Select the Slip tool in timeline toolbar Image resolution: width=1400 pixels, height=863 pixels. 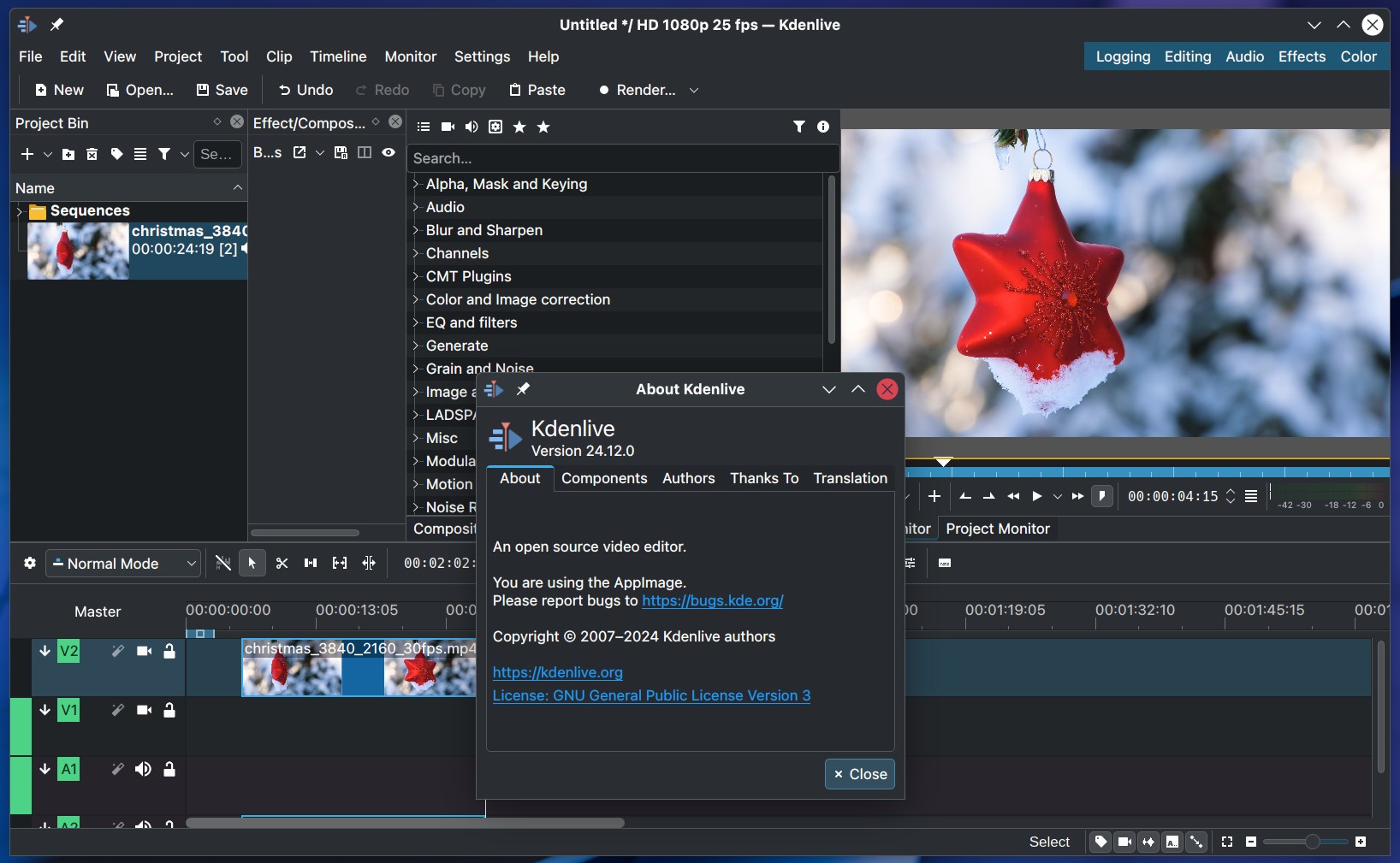click(340, 563)
